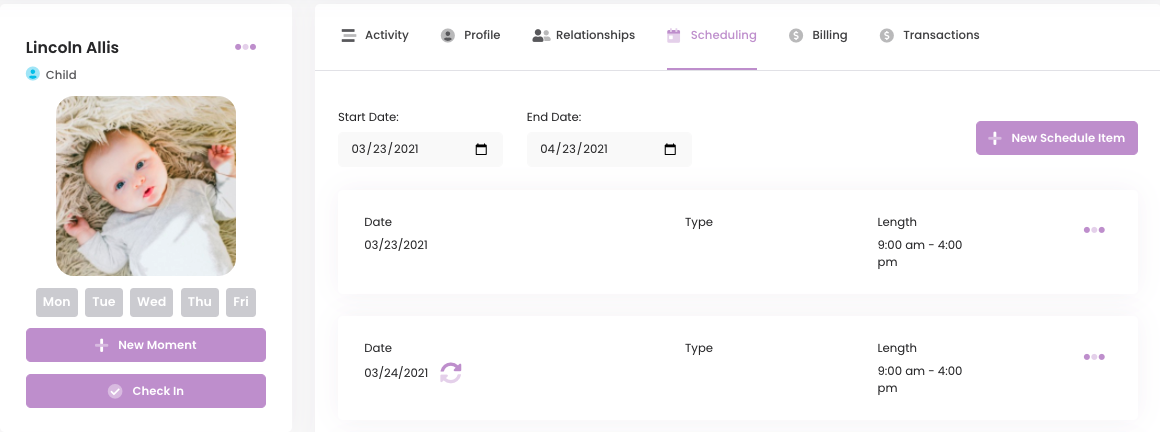
Task: Toggle the Wed day chip
Action: tap(151, 302)
